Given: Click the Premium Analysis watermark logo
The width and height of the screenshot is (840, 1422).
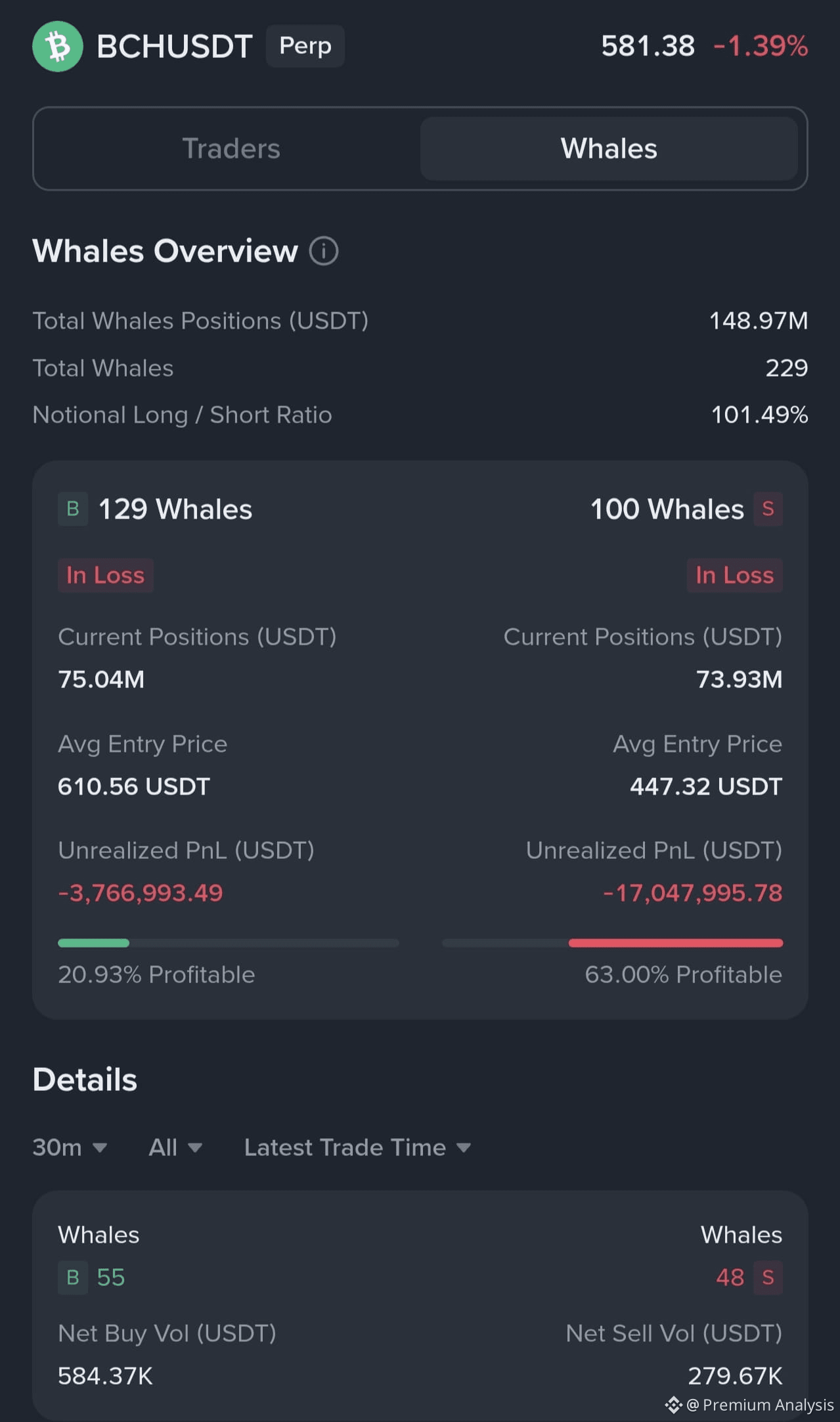Looking at the screenshot, I should coord(674,1405).
